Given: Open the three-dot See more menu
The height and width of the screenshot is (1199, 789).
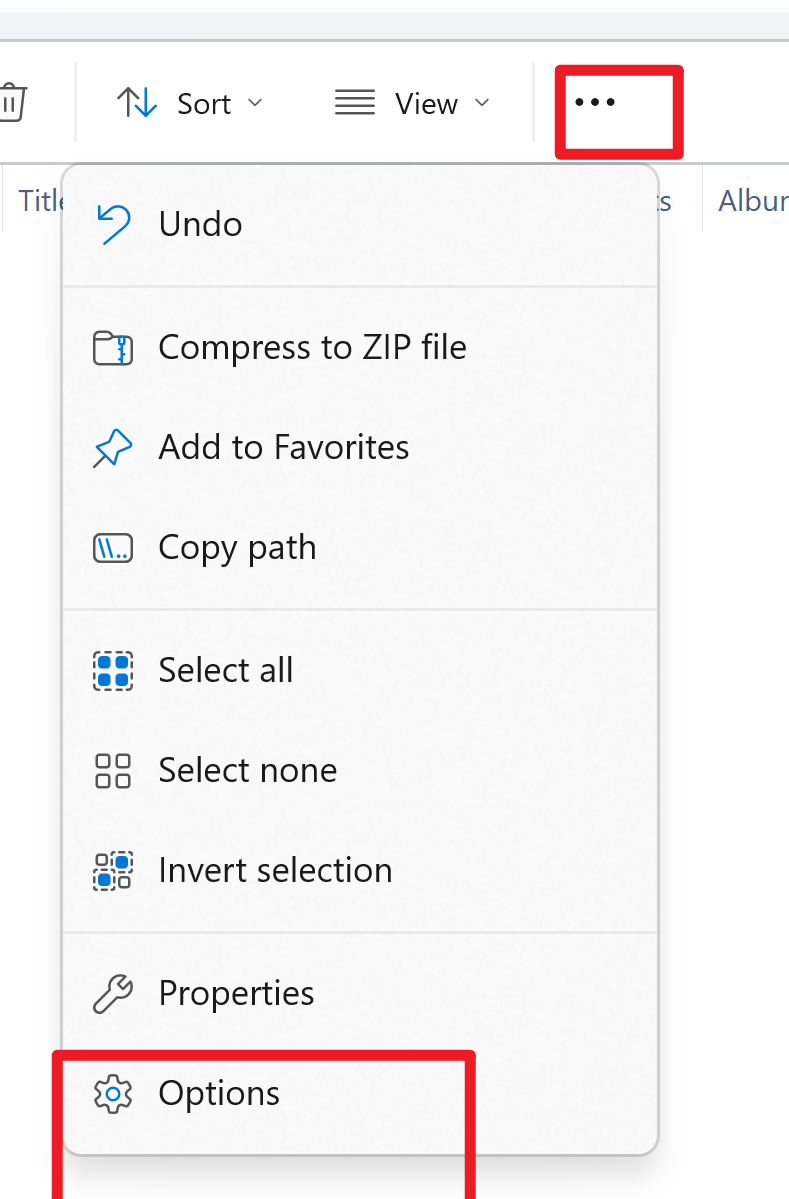Looking at the screenshot, I should coord(595,102).
